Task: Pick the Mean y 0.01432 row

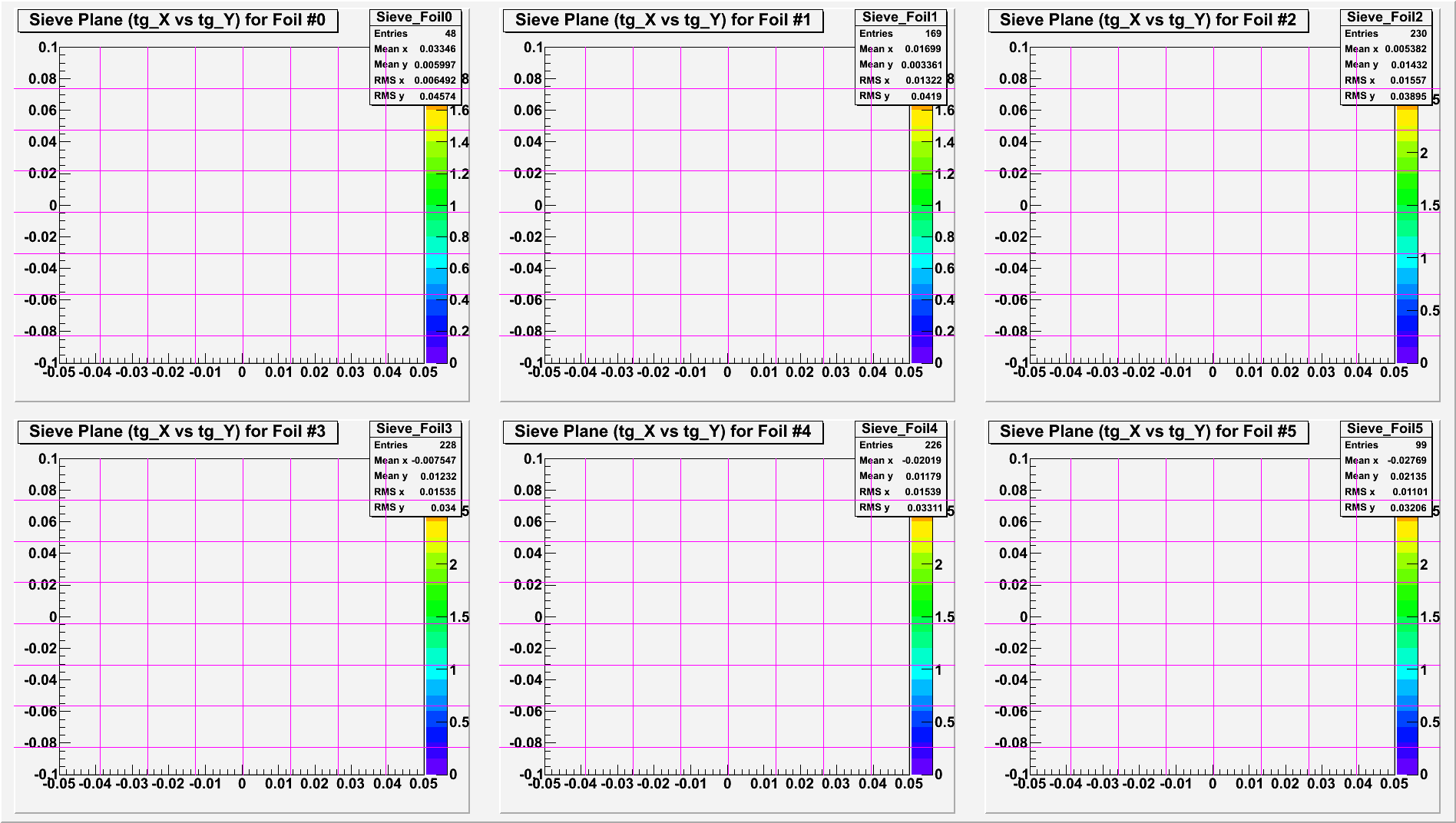Action: coord(1385,64)
